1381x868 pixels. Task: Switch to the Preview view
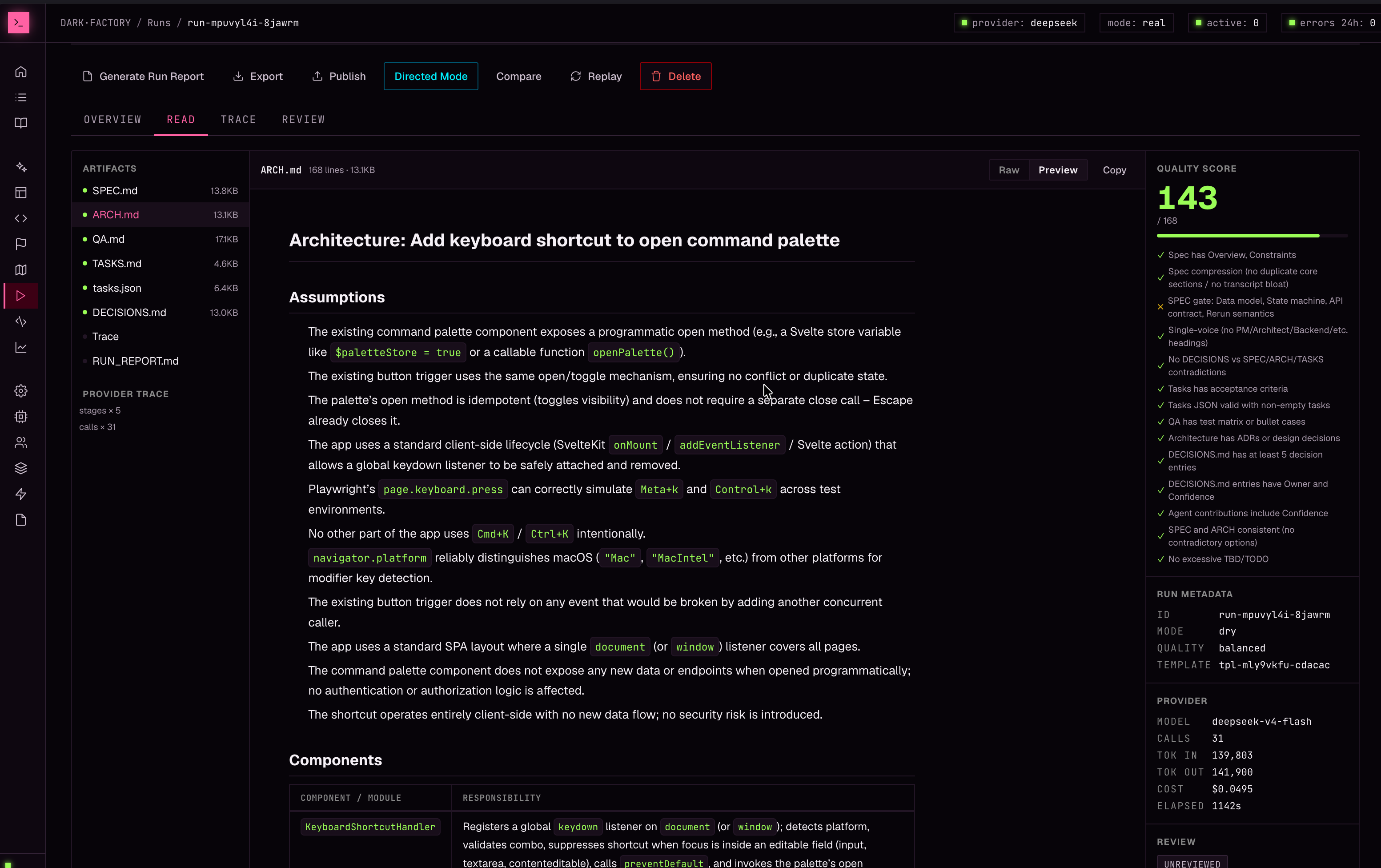click(x=1058, y=170)
